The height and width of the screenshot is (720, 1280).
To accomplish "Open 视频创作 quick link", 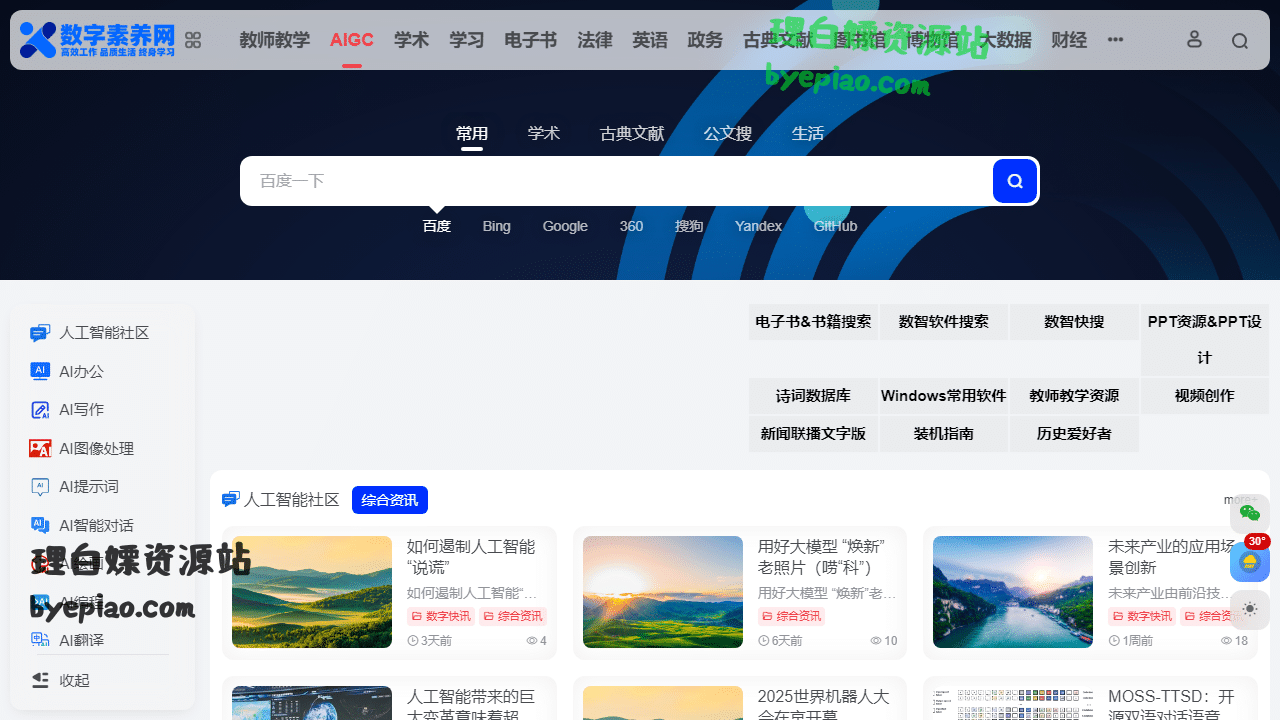I will click(x=1205, y=396).
